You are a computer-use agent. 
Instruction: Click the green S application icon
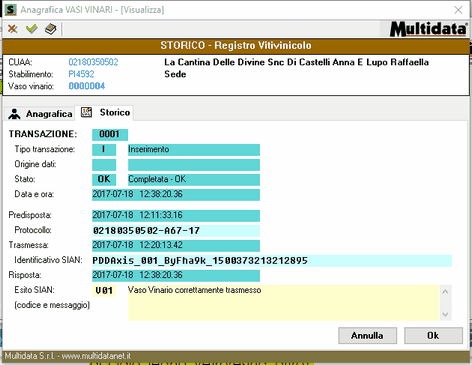click(x=11, y=10)
